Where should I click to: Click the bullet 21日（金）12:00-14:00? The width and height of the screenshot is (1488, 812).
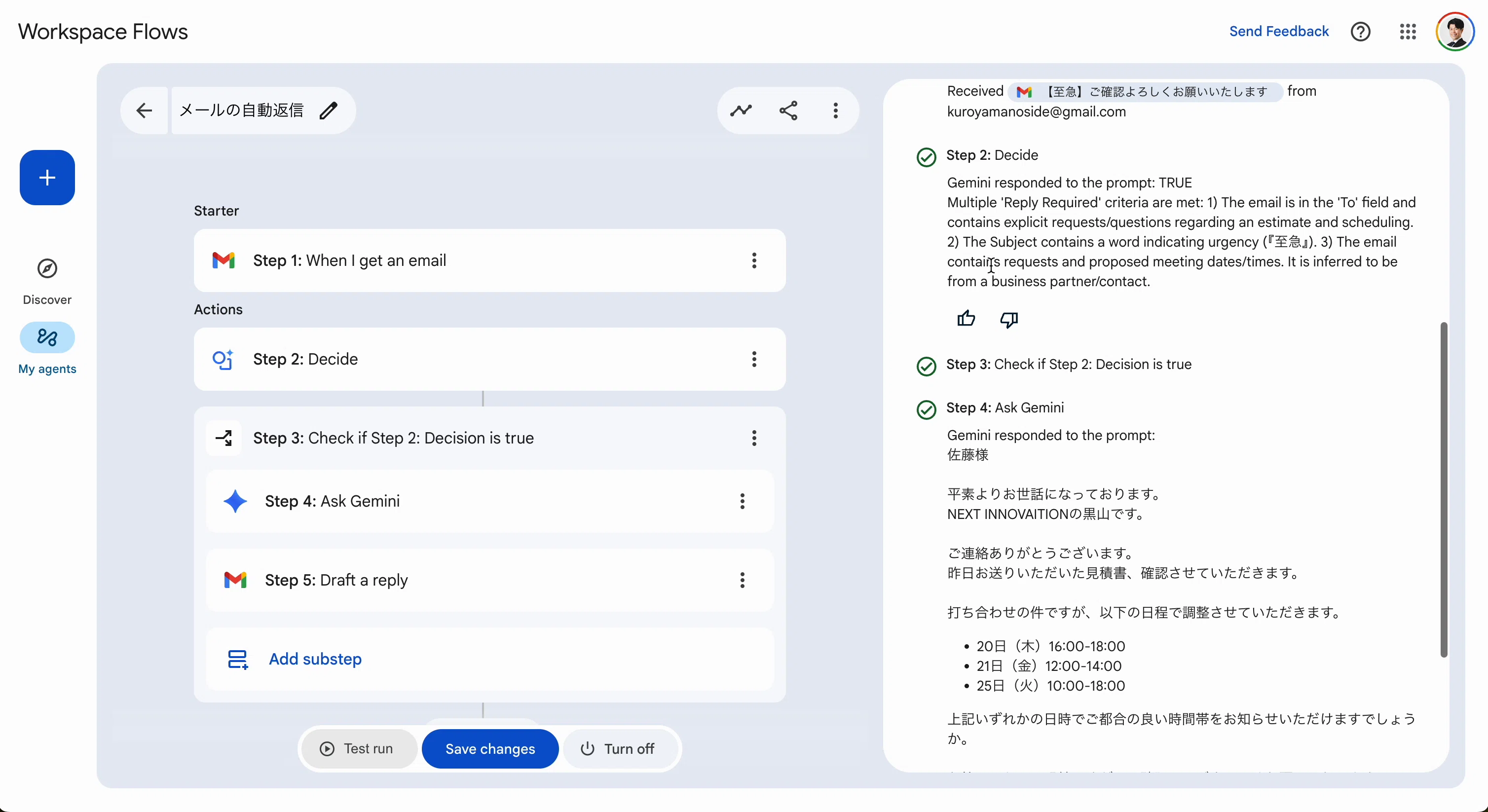click(1048, 666)
